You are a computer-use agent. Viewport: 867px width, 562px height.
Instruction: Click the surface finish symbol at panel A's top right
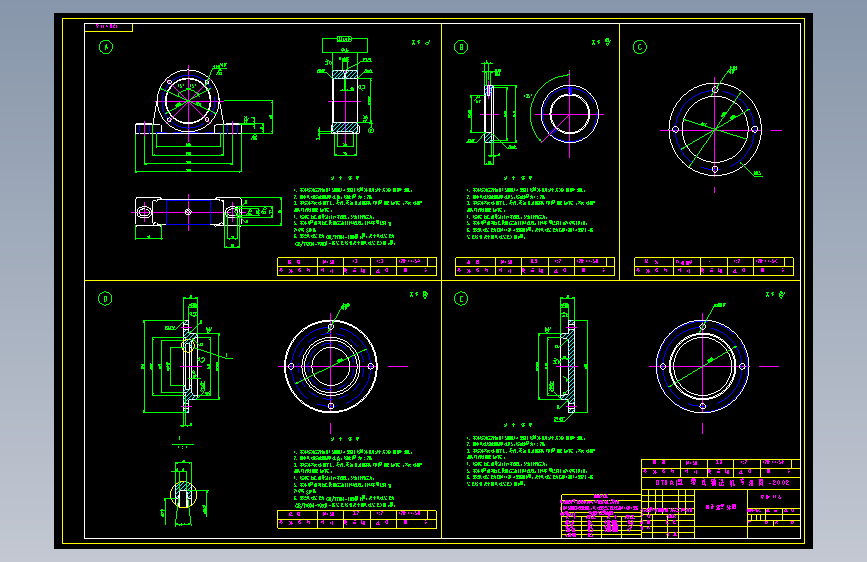tap(421, 42)
